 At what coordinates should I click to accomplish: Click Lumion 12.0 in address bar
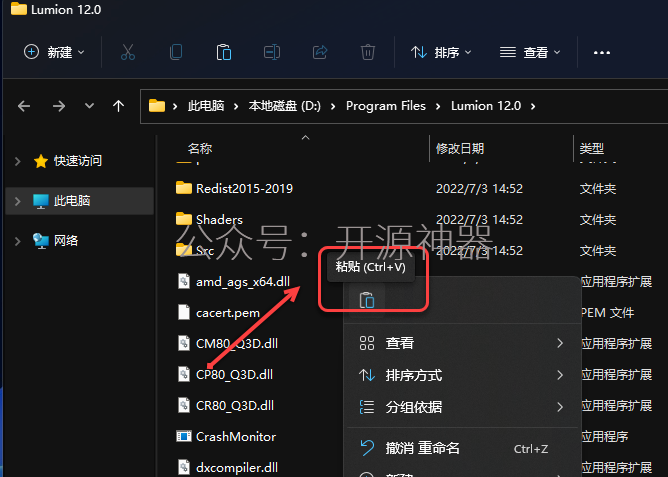(x=486, y=106)
